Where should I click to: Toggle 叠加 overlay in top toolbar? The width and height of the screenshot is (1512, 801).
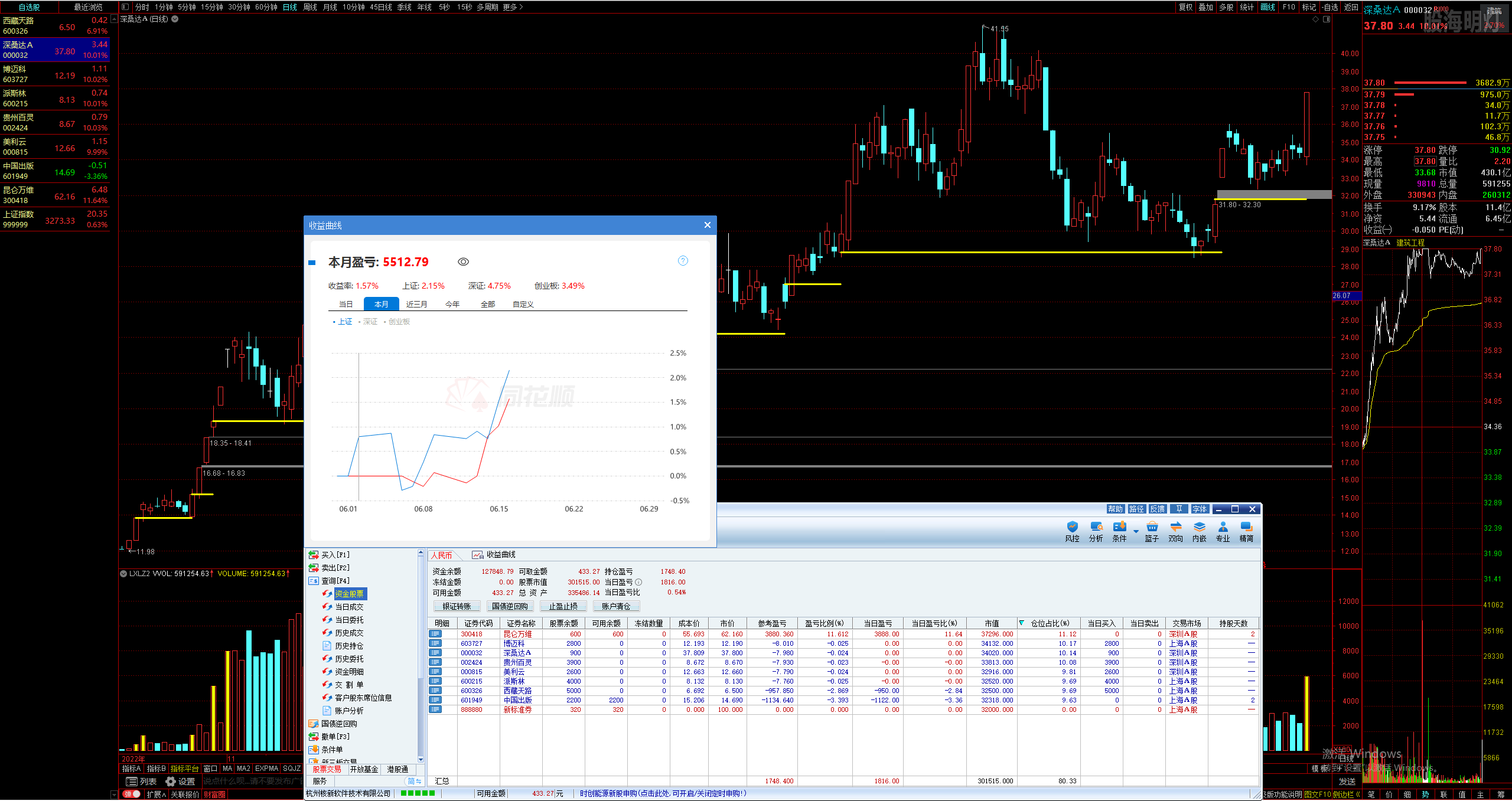tap(1205, 7)
